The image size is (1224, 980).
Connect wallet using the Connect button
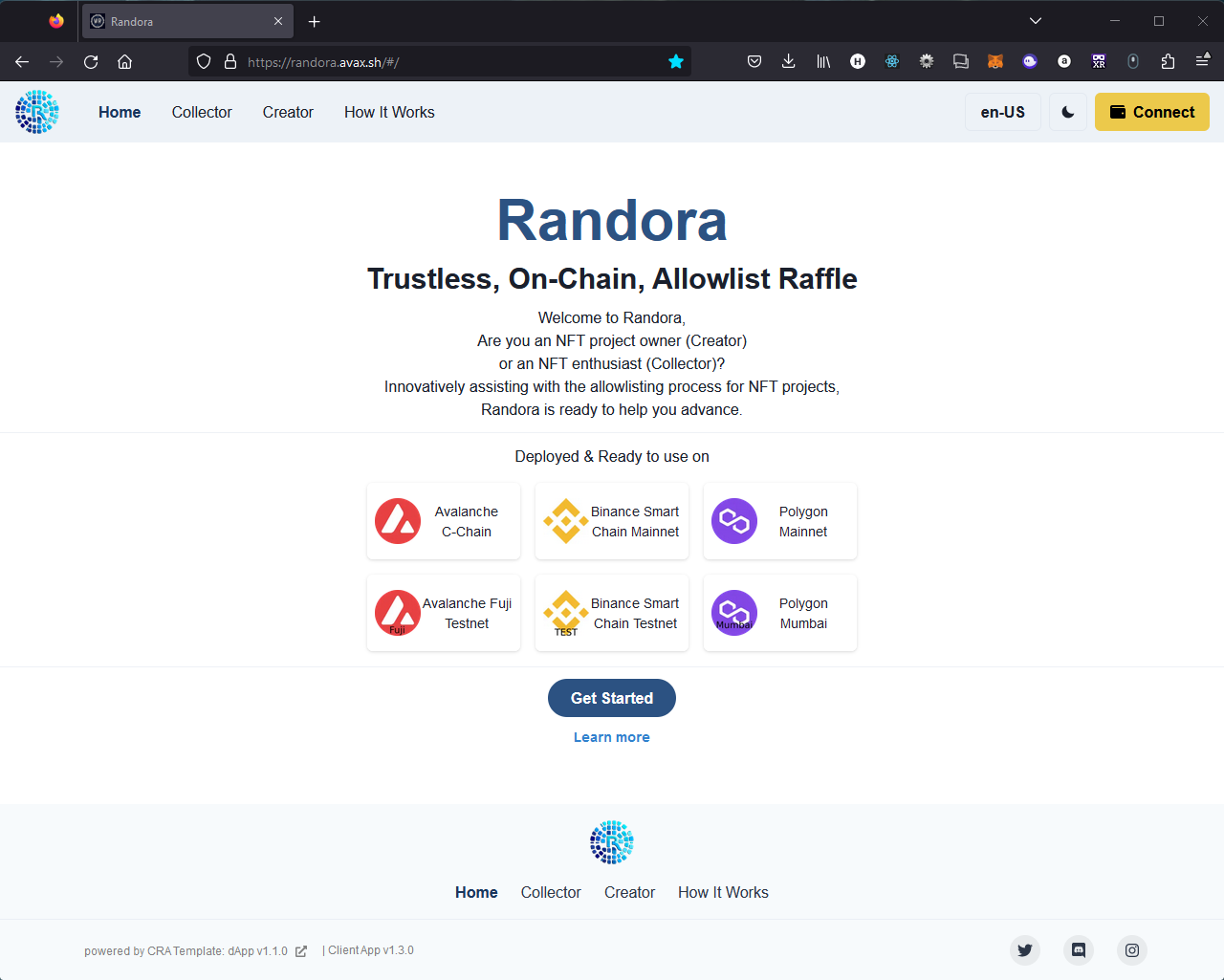[1152, 112]
